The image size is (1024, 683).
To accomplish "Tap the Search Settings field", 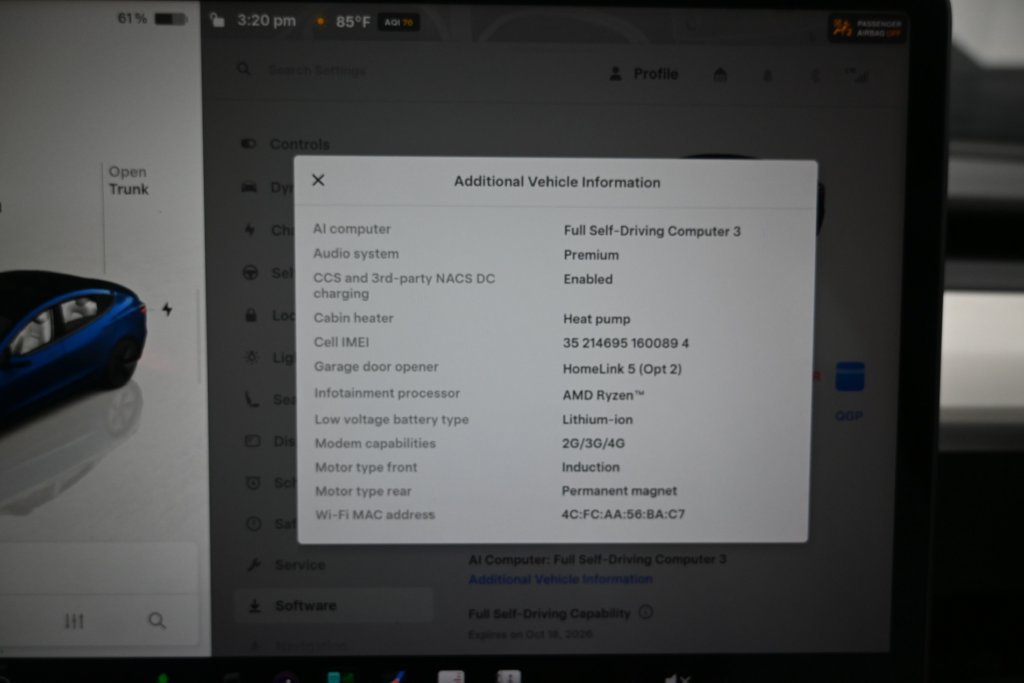I will click(x=317, y=70).
